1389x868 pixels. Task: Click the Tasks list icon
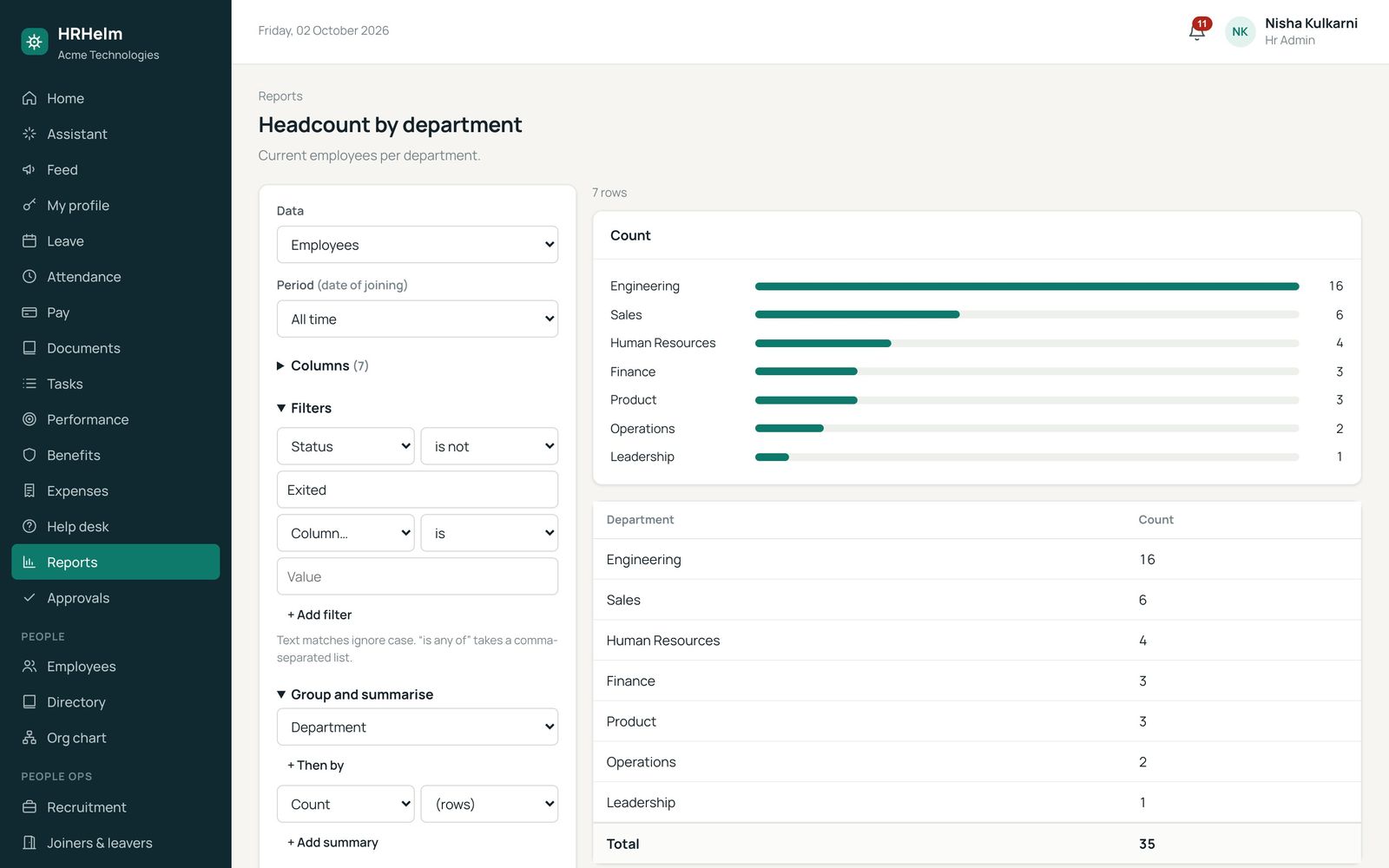30,383
